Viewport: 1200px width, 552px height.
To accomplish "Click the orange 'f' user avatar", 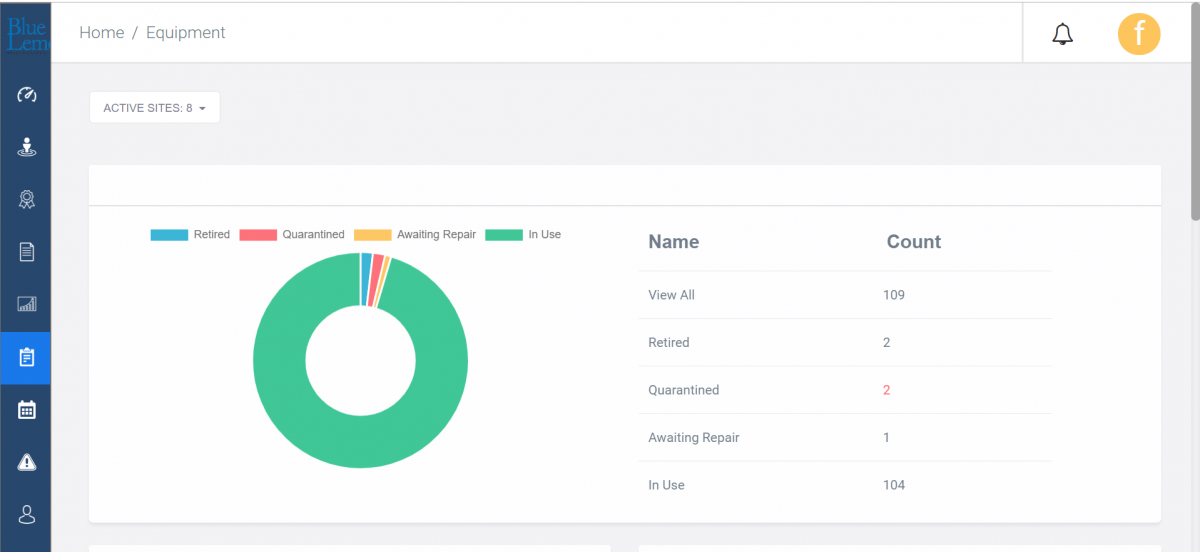I will click(x=1138, y=34).
